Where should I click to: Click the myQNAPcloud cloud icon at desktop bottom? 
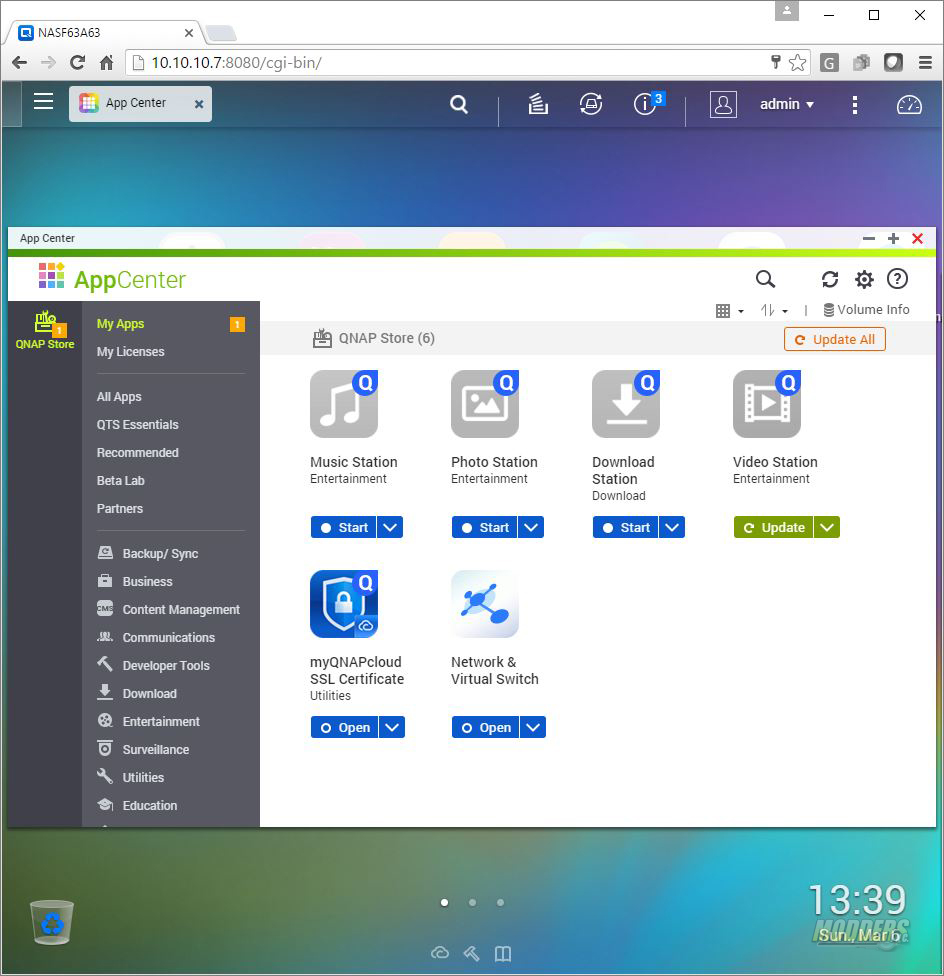click(x=440, y=953)
